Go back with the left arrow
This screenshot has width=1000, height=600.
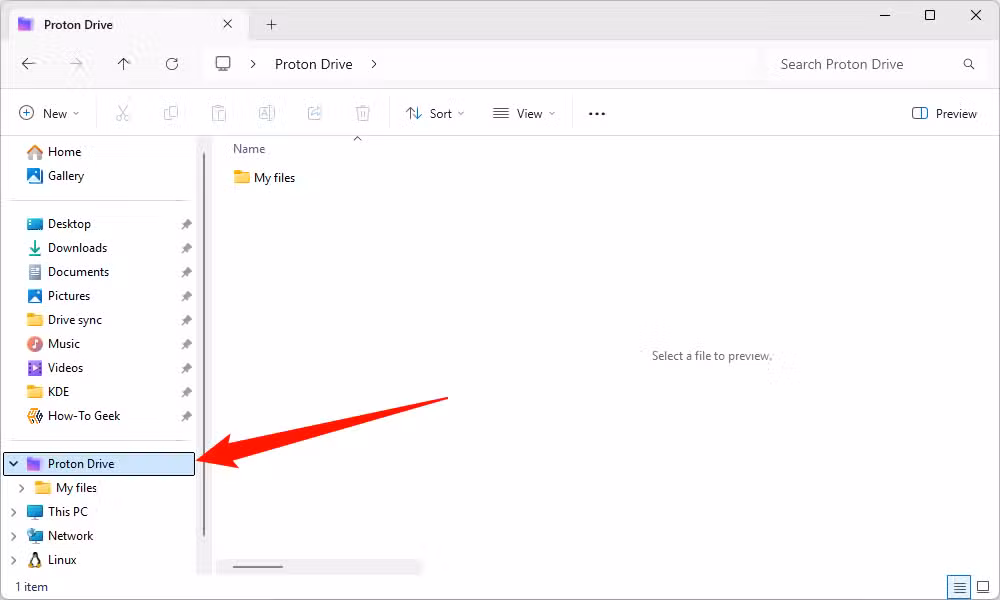click(29, 64)
